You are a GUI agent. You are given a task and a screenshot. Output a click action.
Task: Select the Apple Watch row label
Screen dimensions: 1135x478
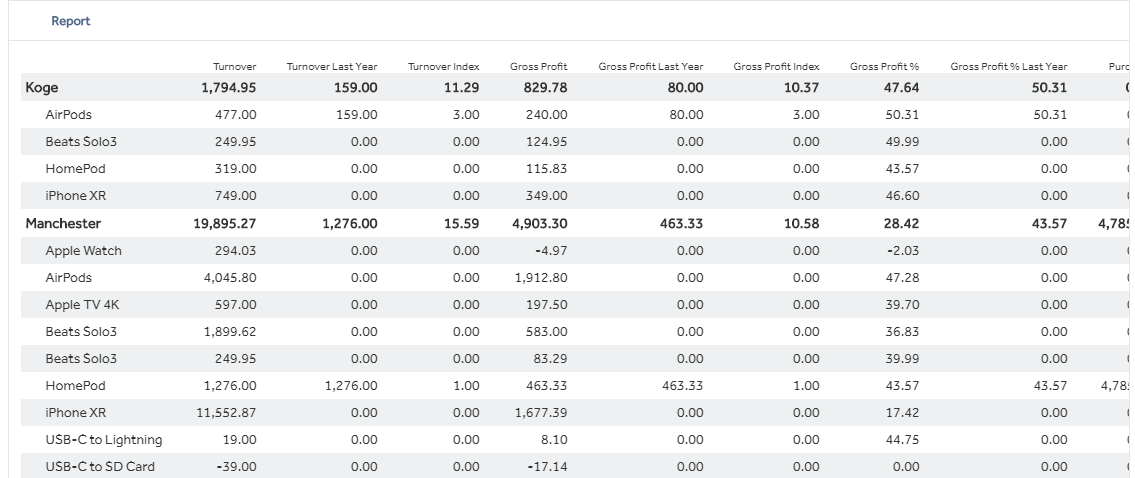[83, 251]
